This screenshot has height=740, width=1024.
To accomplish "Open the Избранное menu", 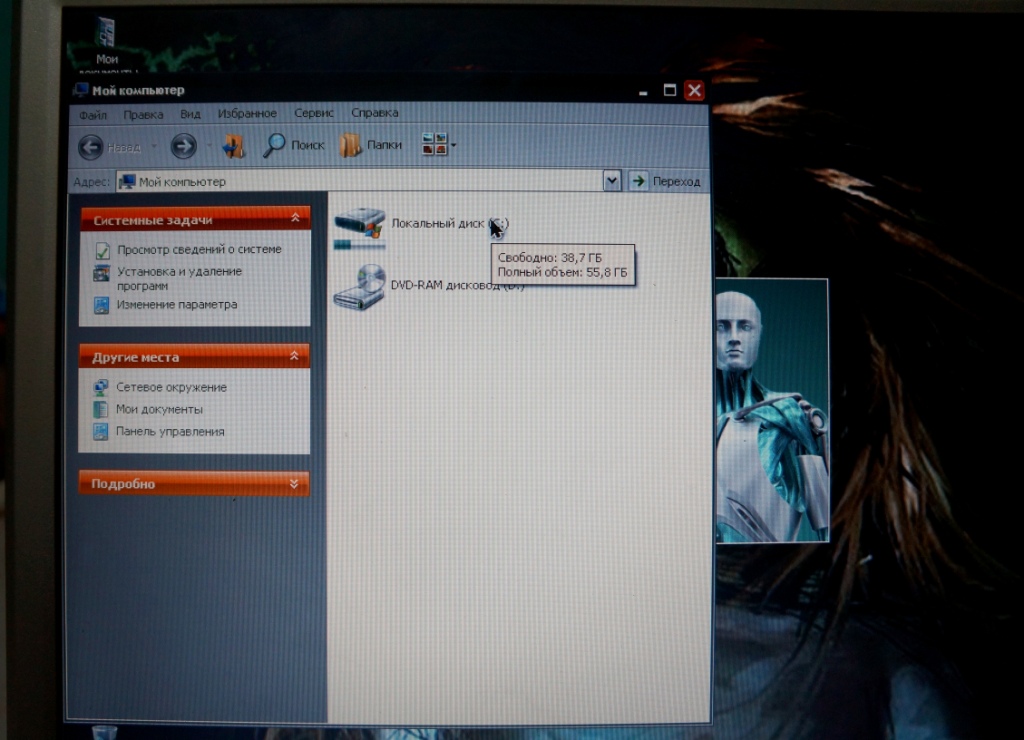I will click(x=247, y=113).
